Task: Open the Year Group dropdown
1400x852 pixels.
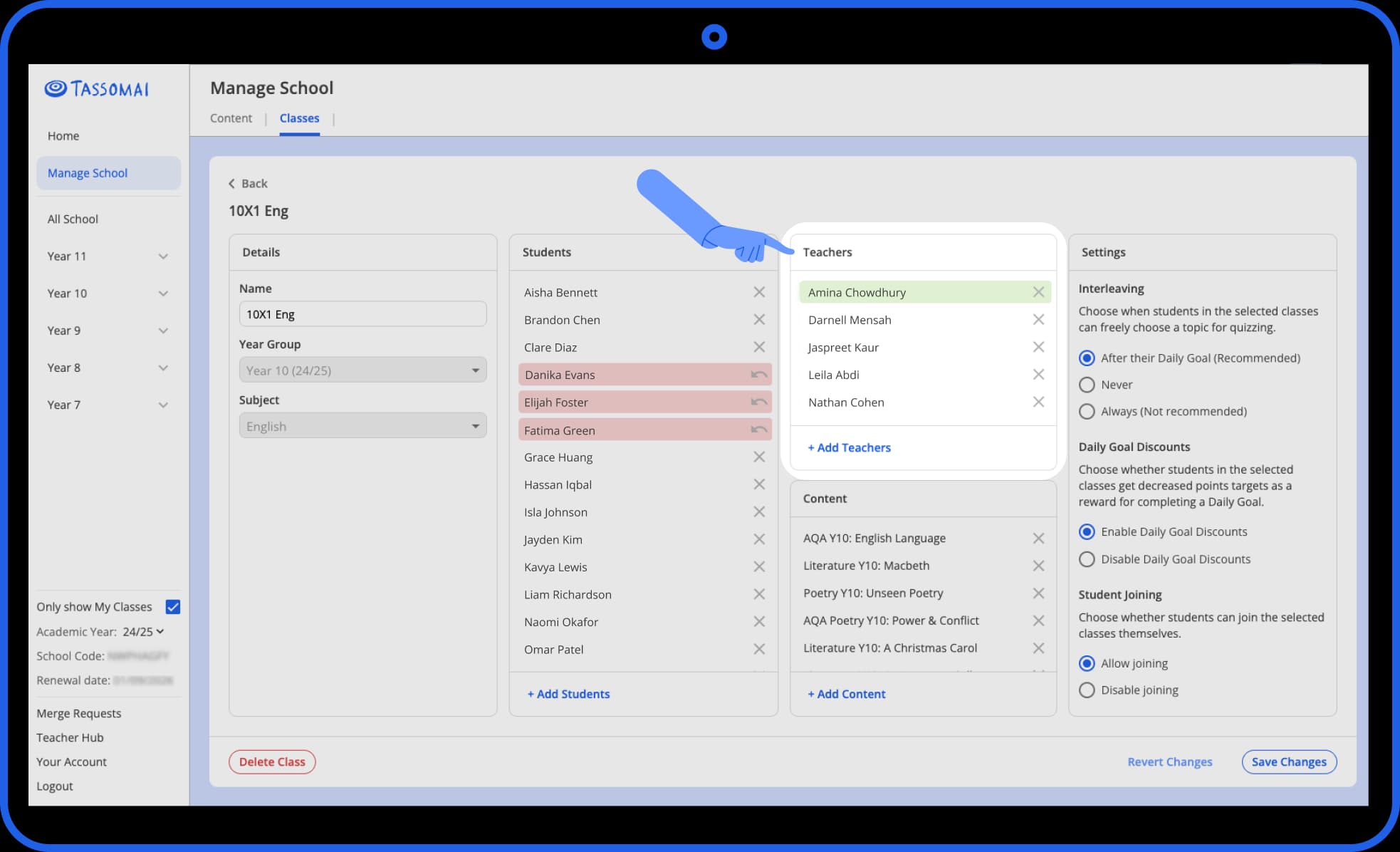Action: click(362, 370)
